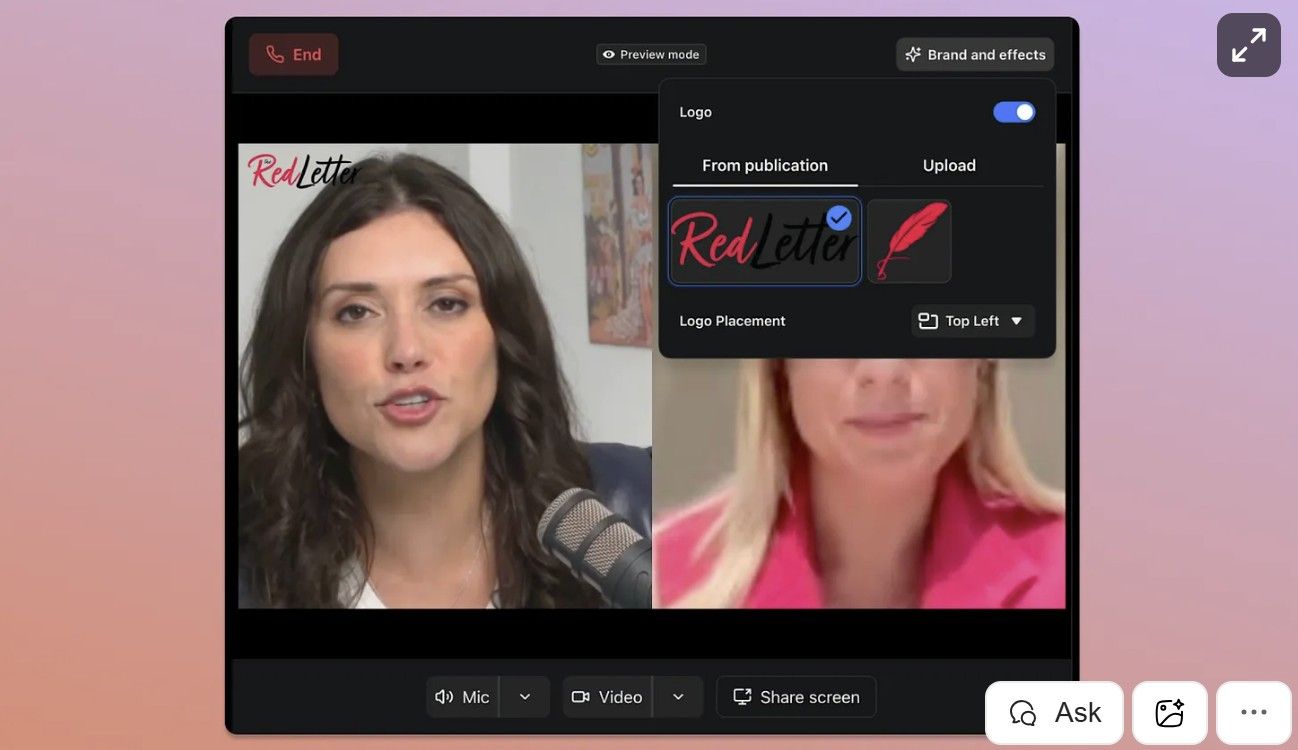Screen dimensions: 1298x750
Task: Expand the Mic options chevron
Action: 525,697
